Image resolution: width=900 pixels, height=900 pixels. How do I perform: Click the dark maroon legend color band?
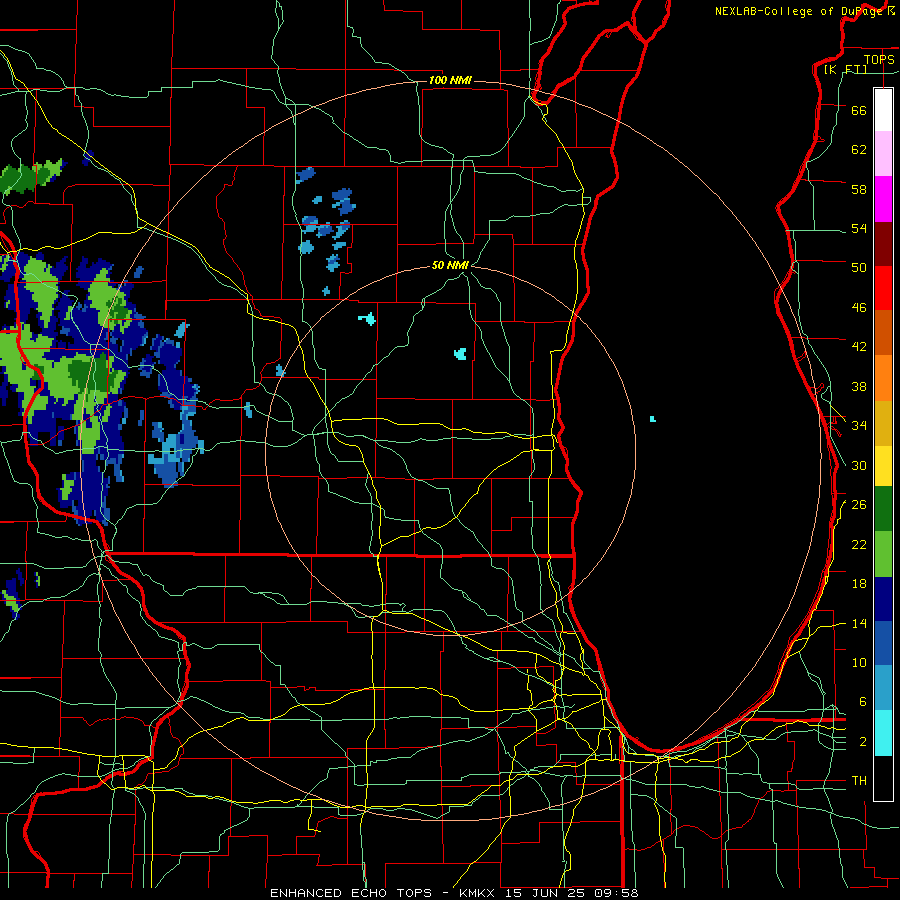click(883, 244)
